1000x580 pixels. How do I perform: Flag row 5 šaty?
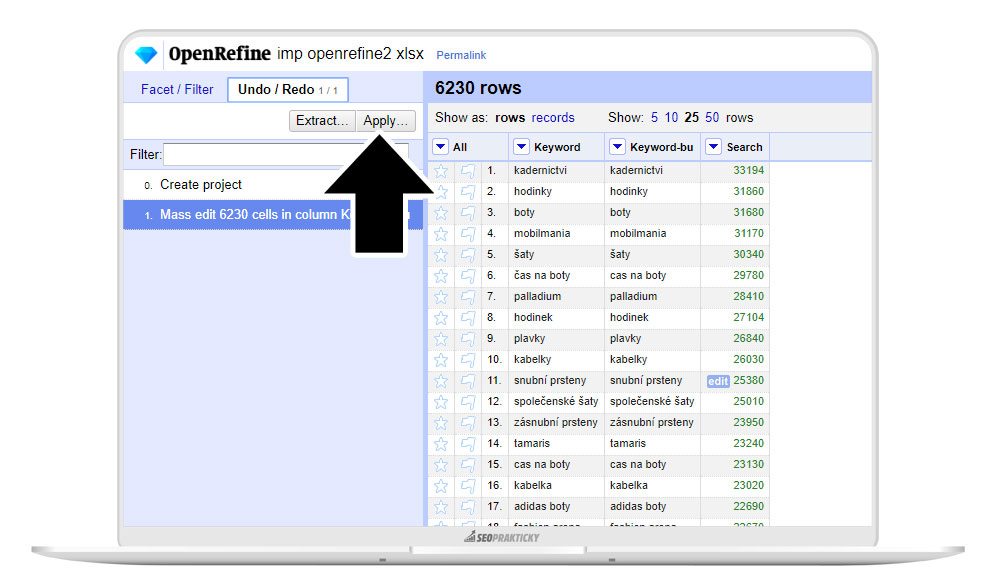pos(467,255)
